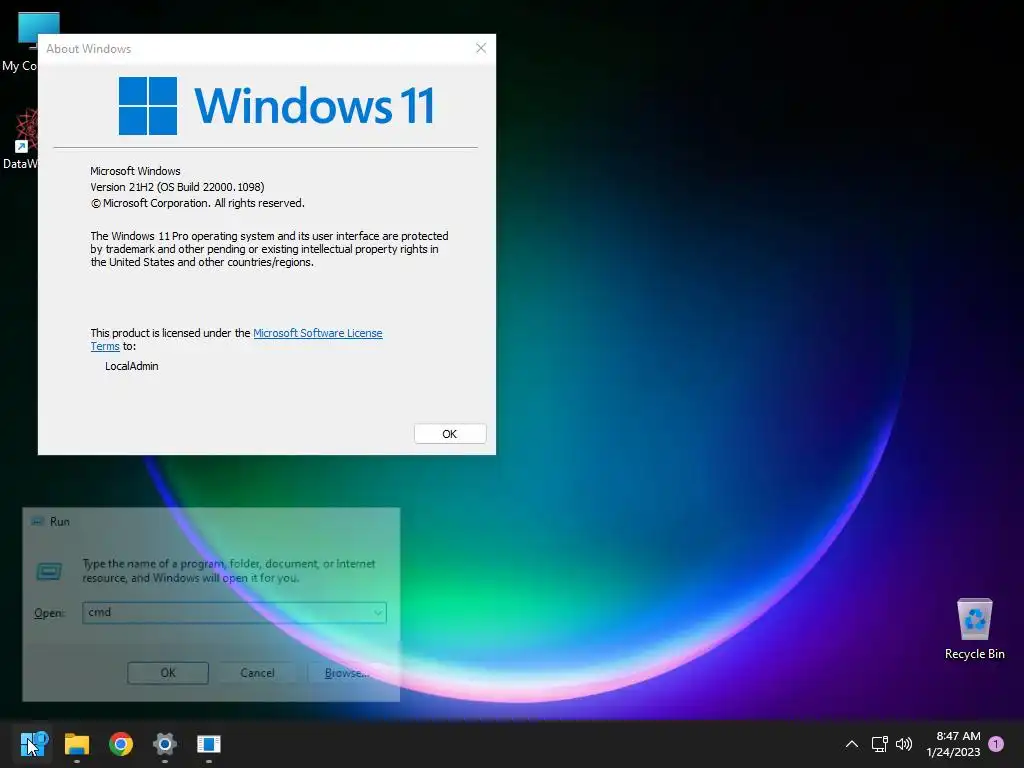Screen dimensions: 1024x768
Task: Click the Microsoft Corporation copyright text
Action: (x=197, y=203)
